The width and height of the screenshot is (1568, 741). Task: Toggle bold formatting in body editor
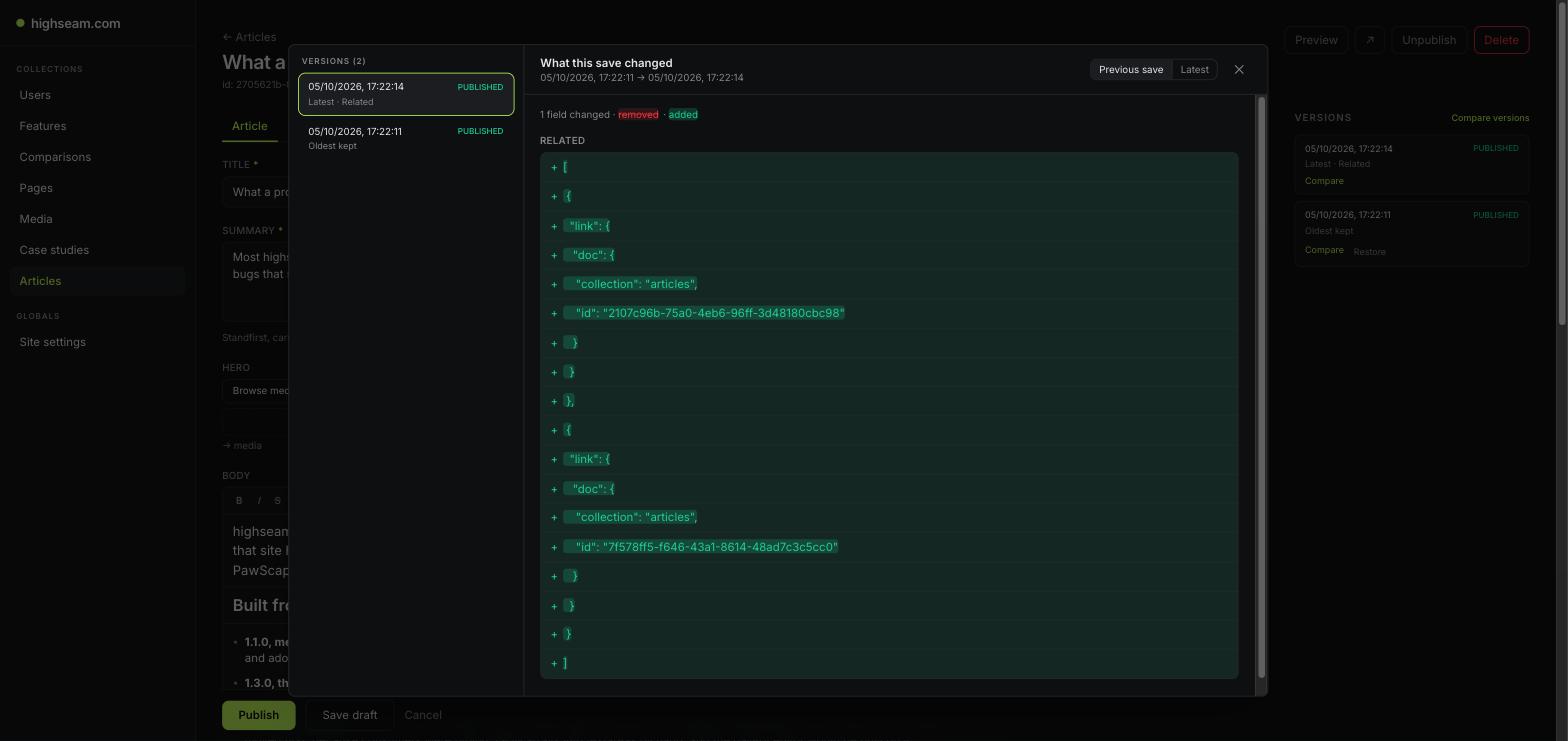coord(239,500)
